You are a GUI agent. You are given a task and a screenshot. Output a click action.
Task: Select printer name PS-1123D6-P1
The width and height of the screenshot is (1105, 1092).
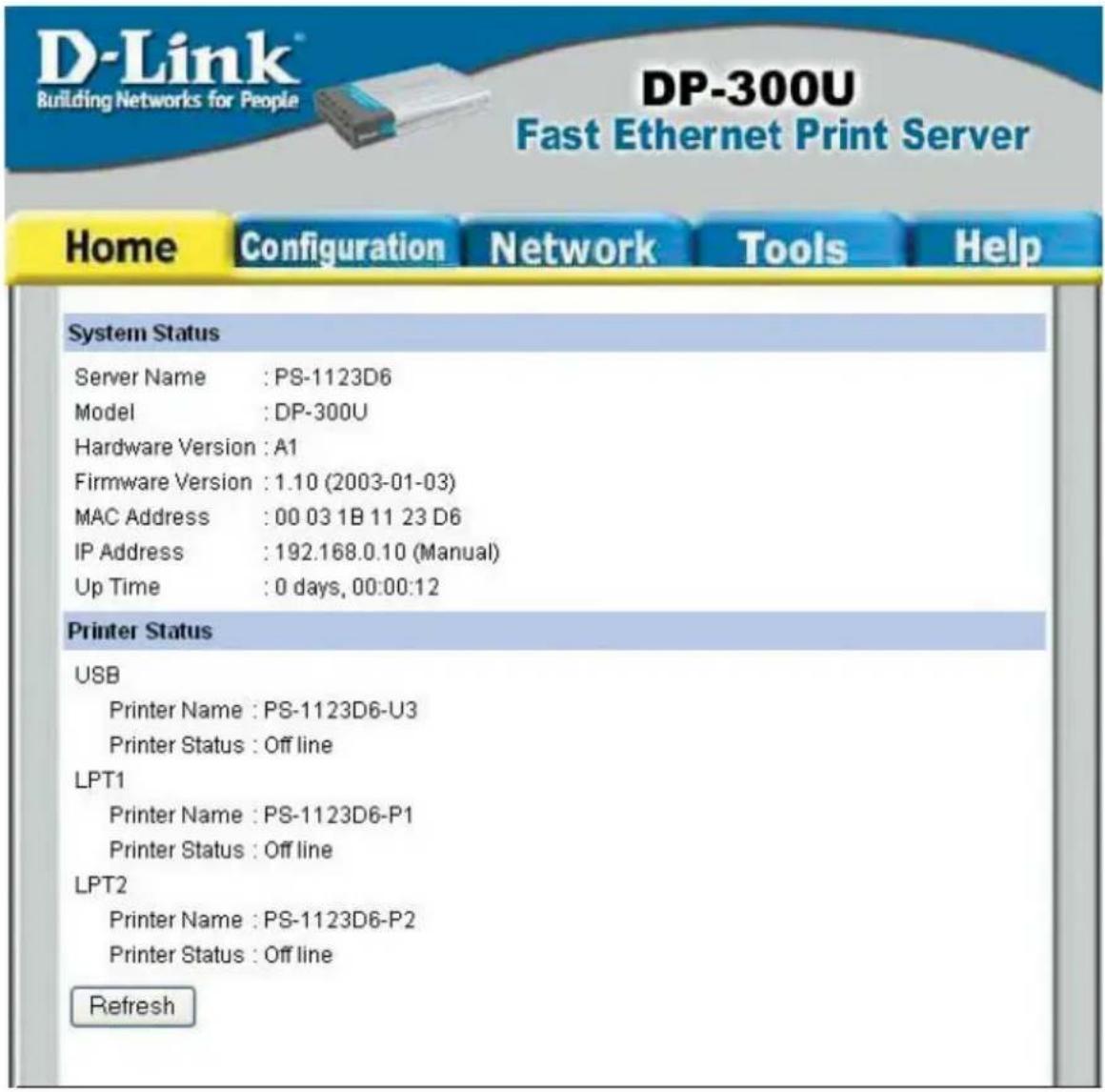[338, 815]
